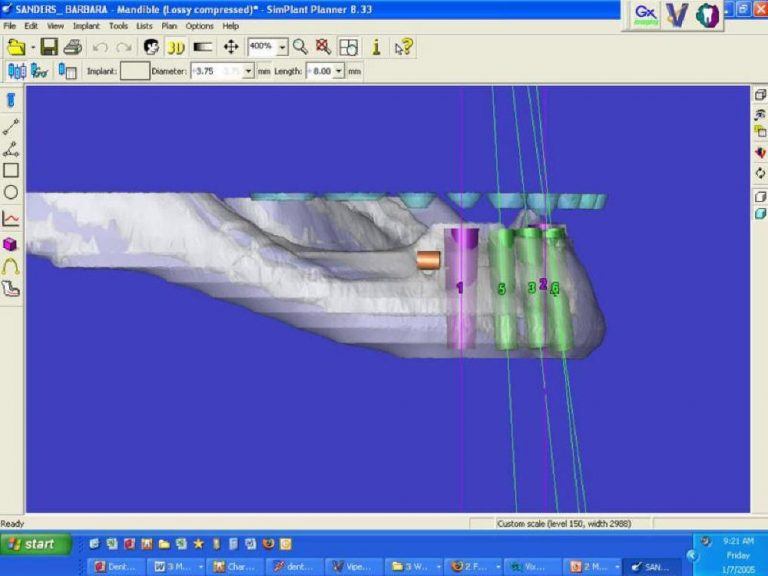Select the pan/move arrows tool
The height and width of the screenshot is (576, 768).
[230, 47]
